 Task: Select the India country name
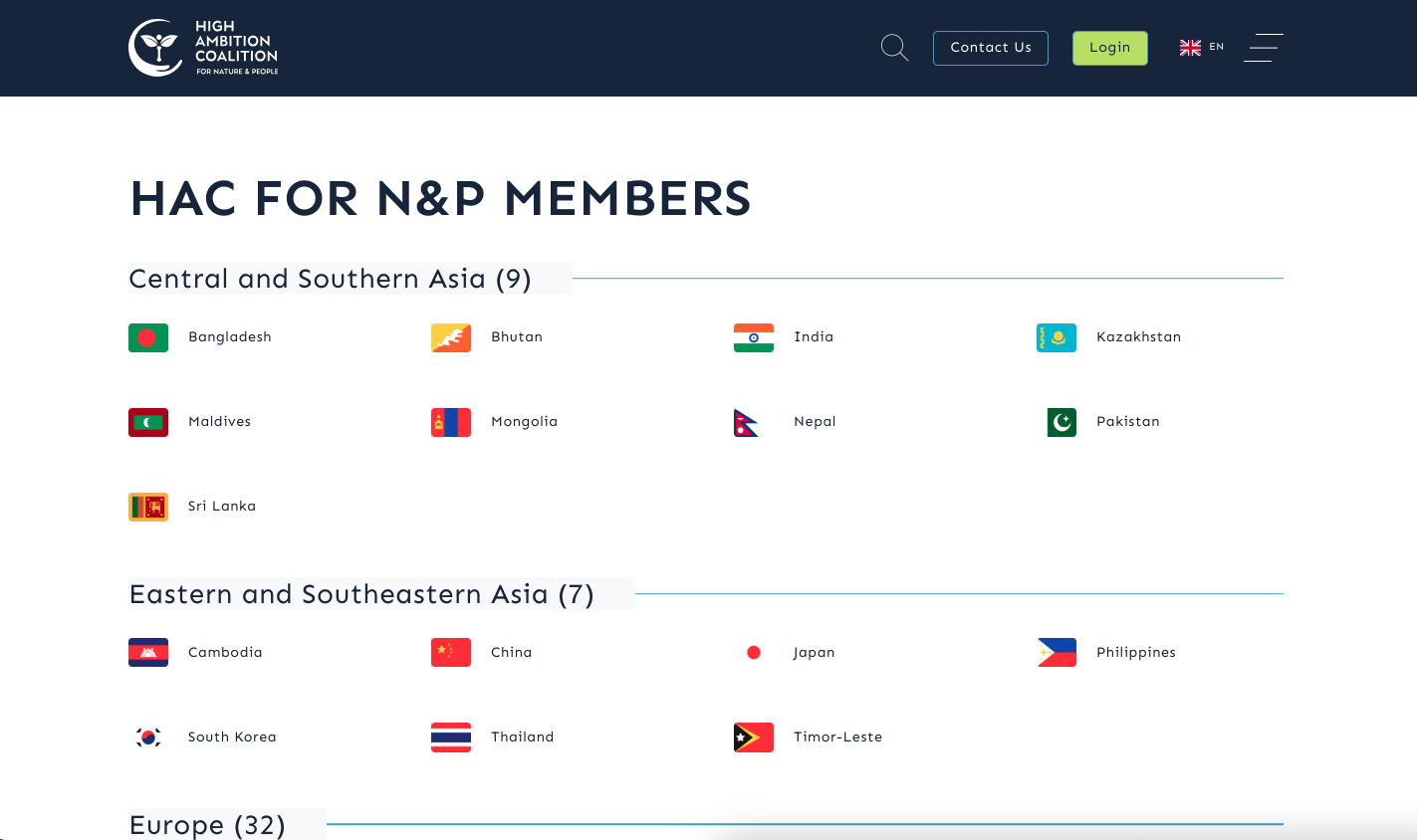[x=814, y=337]
